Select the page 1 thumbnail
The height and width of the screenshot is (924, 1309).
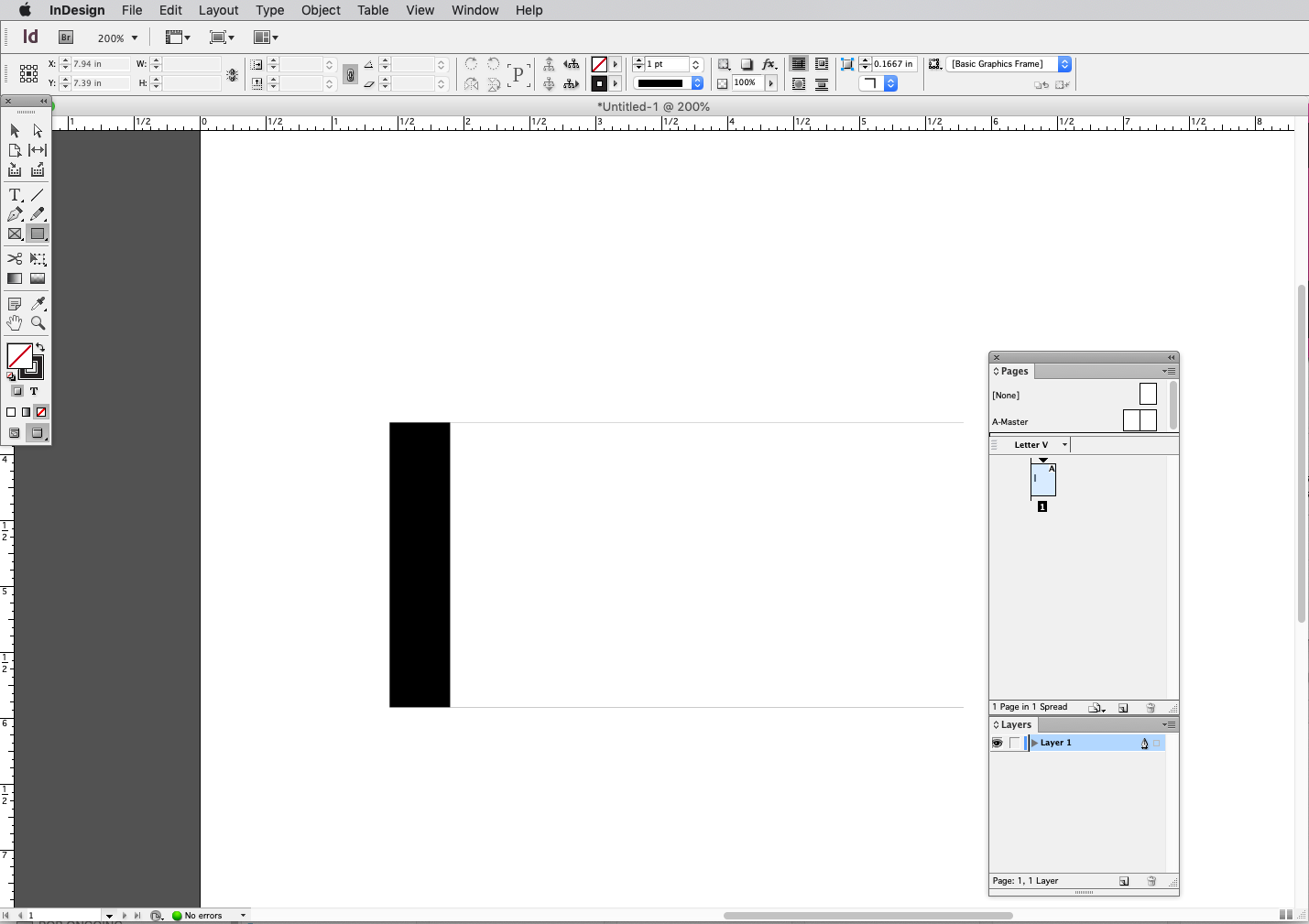pos(1043,480)
